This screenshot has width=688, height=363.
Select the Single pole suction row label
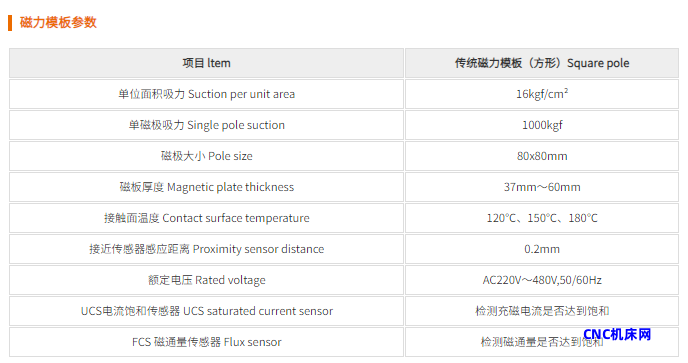point(206,125)
